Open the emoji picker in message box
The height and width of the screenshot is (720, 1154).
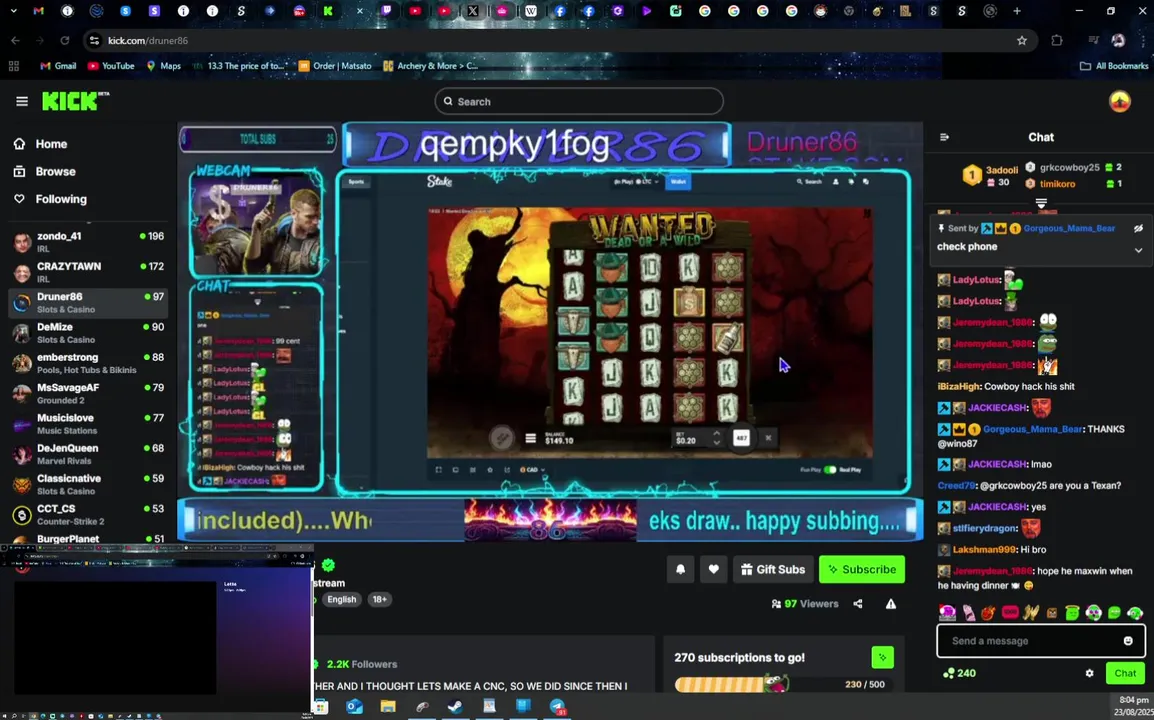tap(1128, 640)
